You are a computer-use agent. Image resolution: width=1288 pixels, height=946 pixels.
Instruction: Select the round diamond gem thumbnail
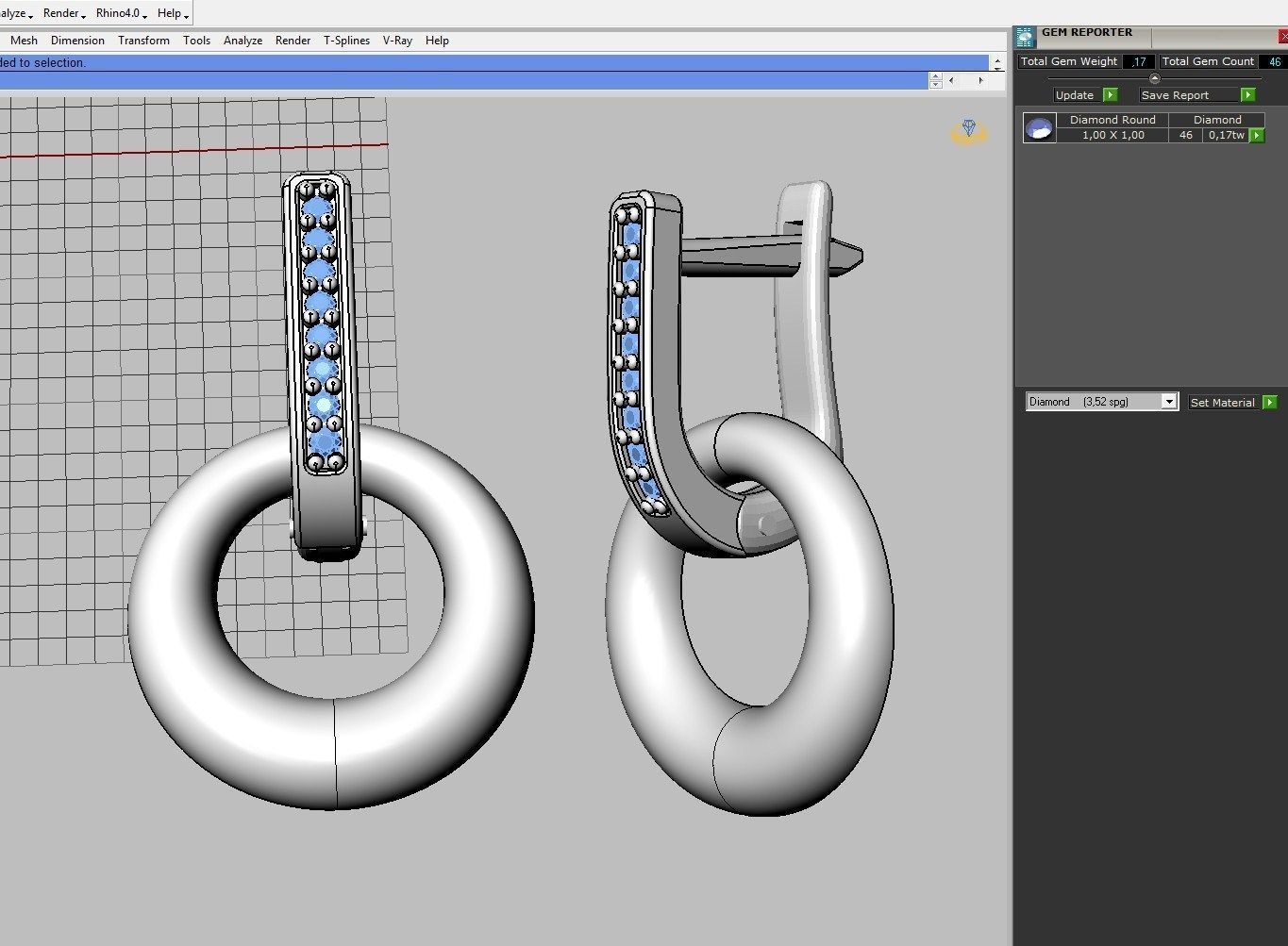(1040, 128)
